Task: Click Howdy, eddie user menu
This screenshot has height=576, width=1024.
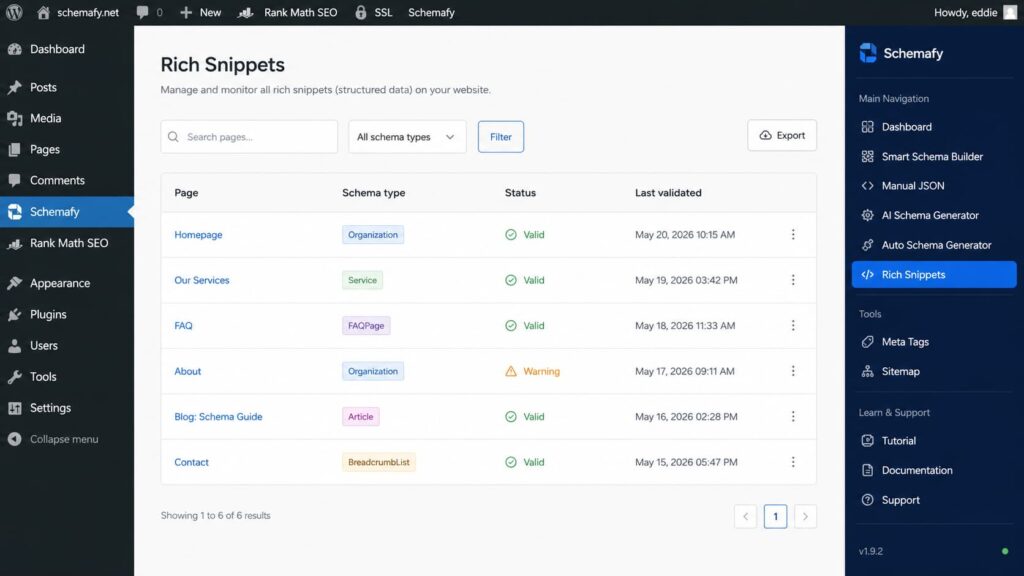Action: pos(975,12)
